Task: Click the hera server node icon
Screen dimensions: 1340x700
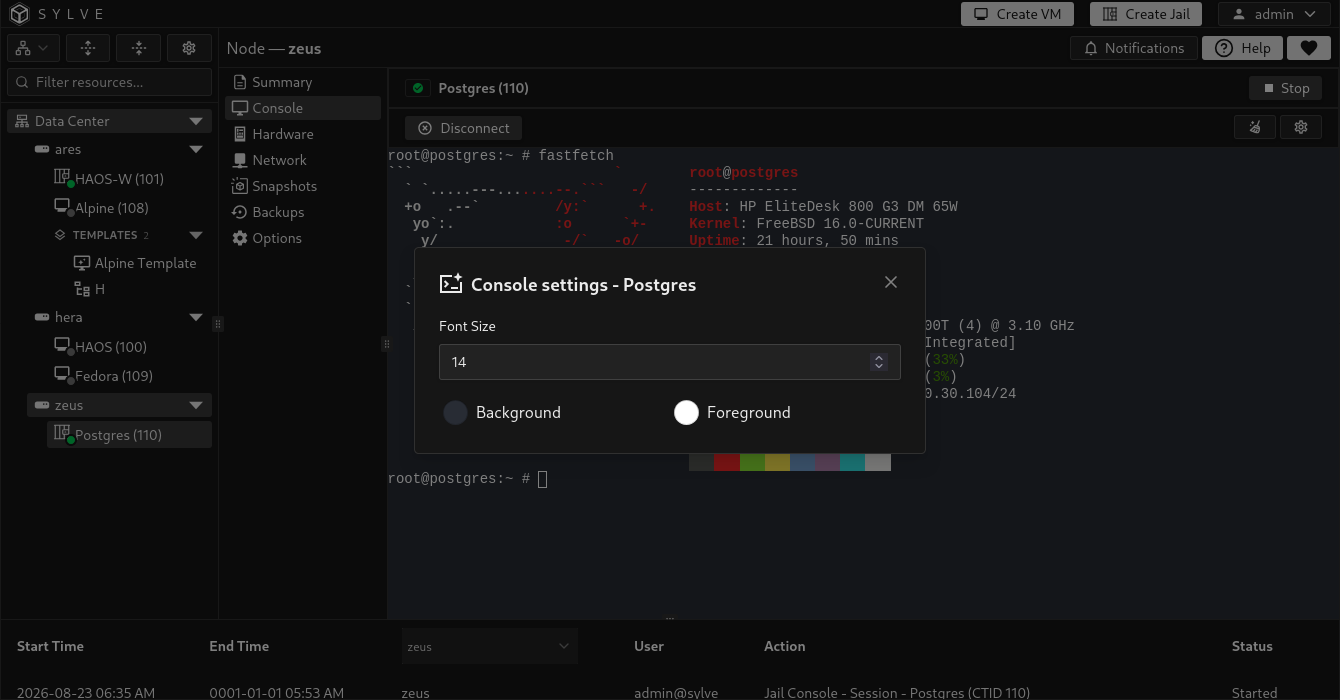Action: (x=42, y=317)
